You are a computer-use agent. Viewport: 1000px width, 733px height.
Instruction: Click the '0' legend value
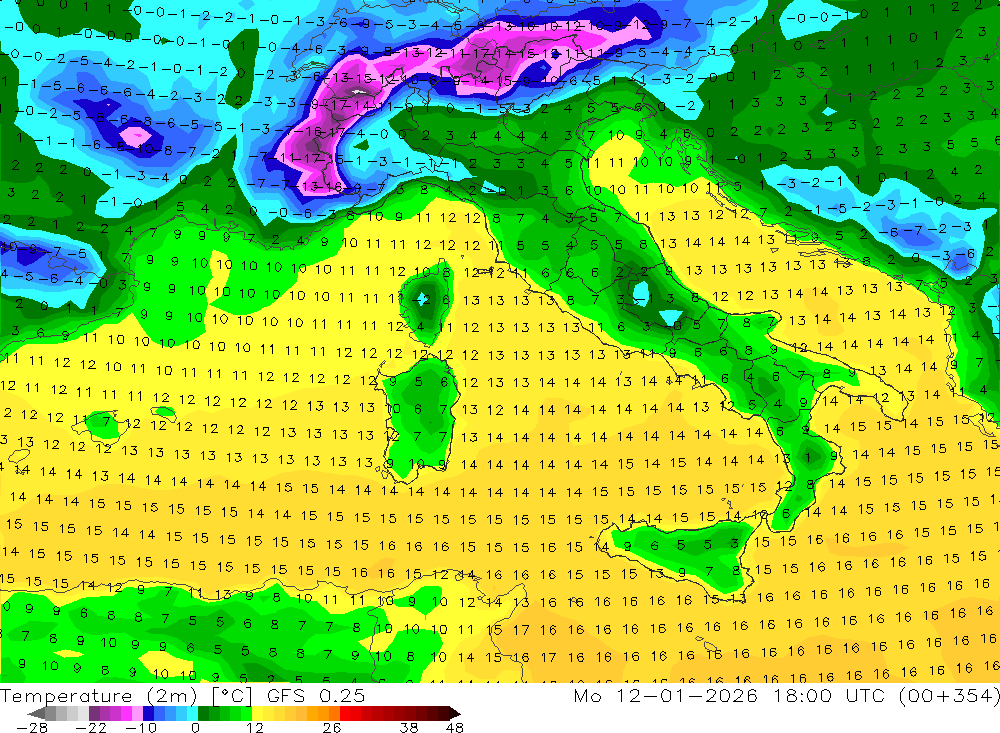(x=196, y=728)
